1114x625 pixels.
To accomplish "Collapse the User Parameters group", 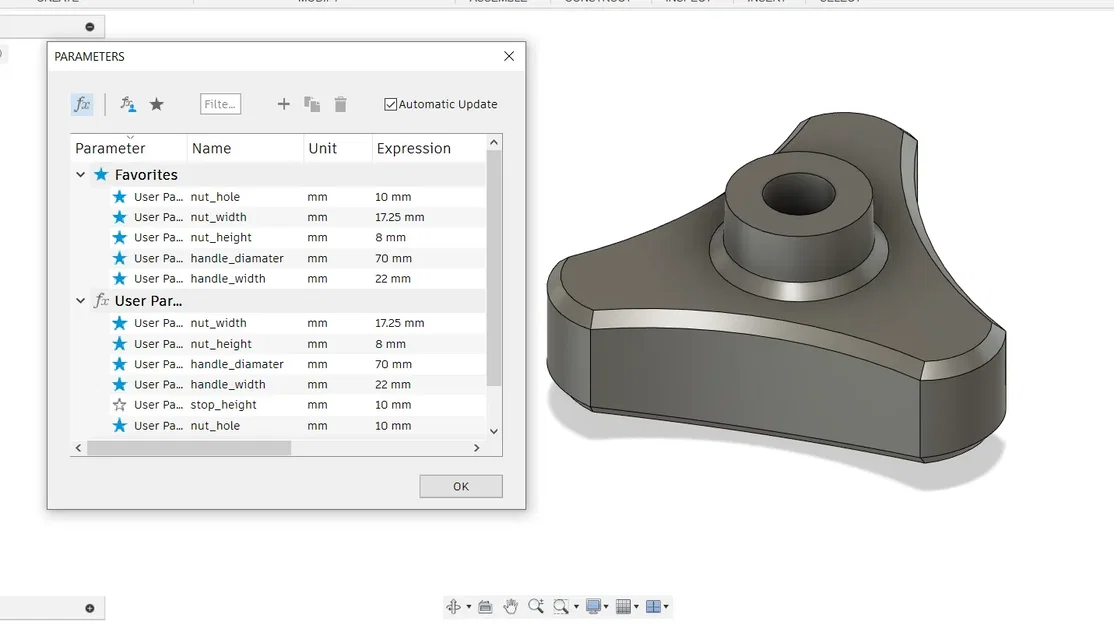I will tap(80, 301).
